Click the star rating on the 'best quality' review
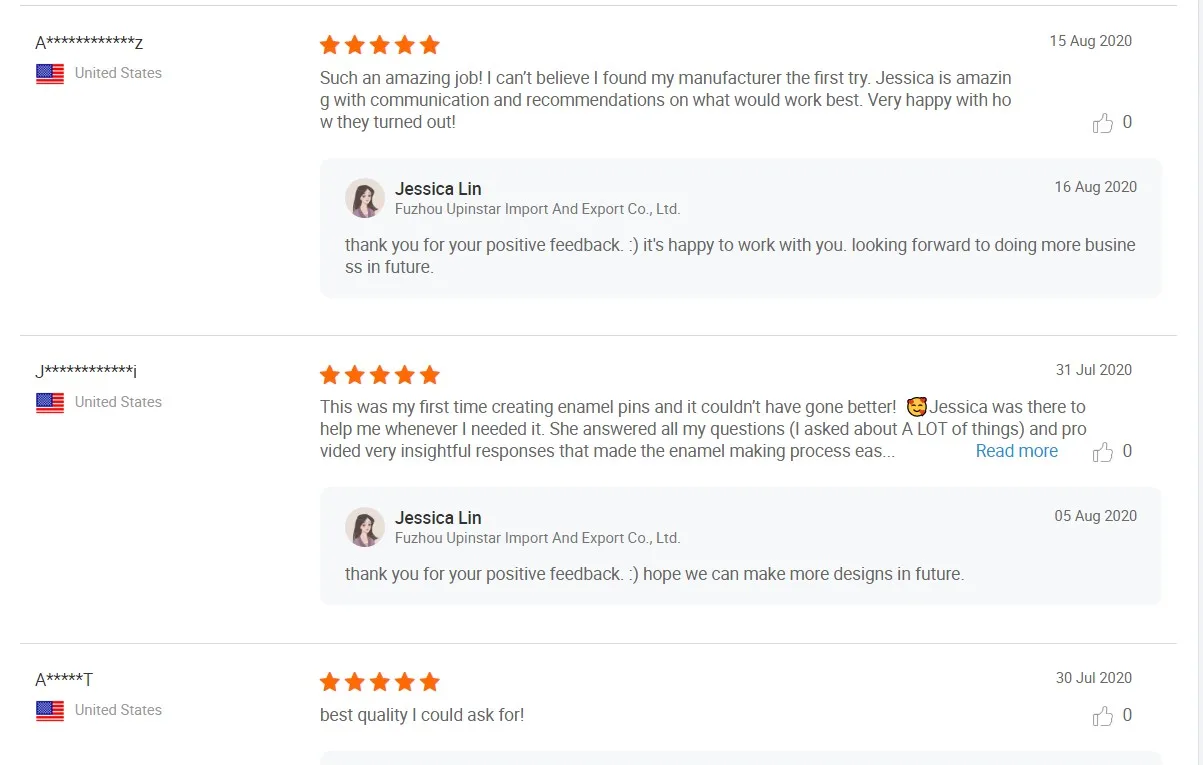The width and height of the screenshot is (1203, 765). pos(379,682)
